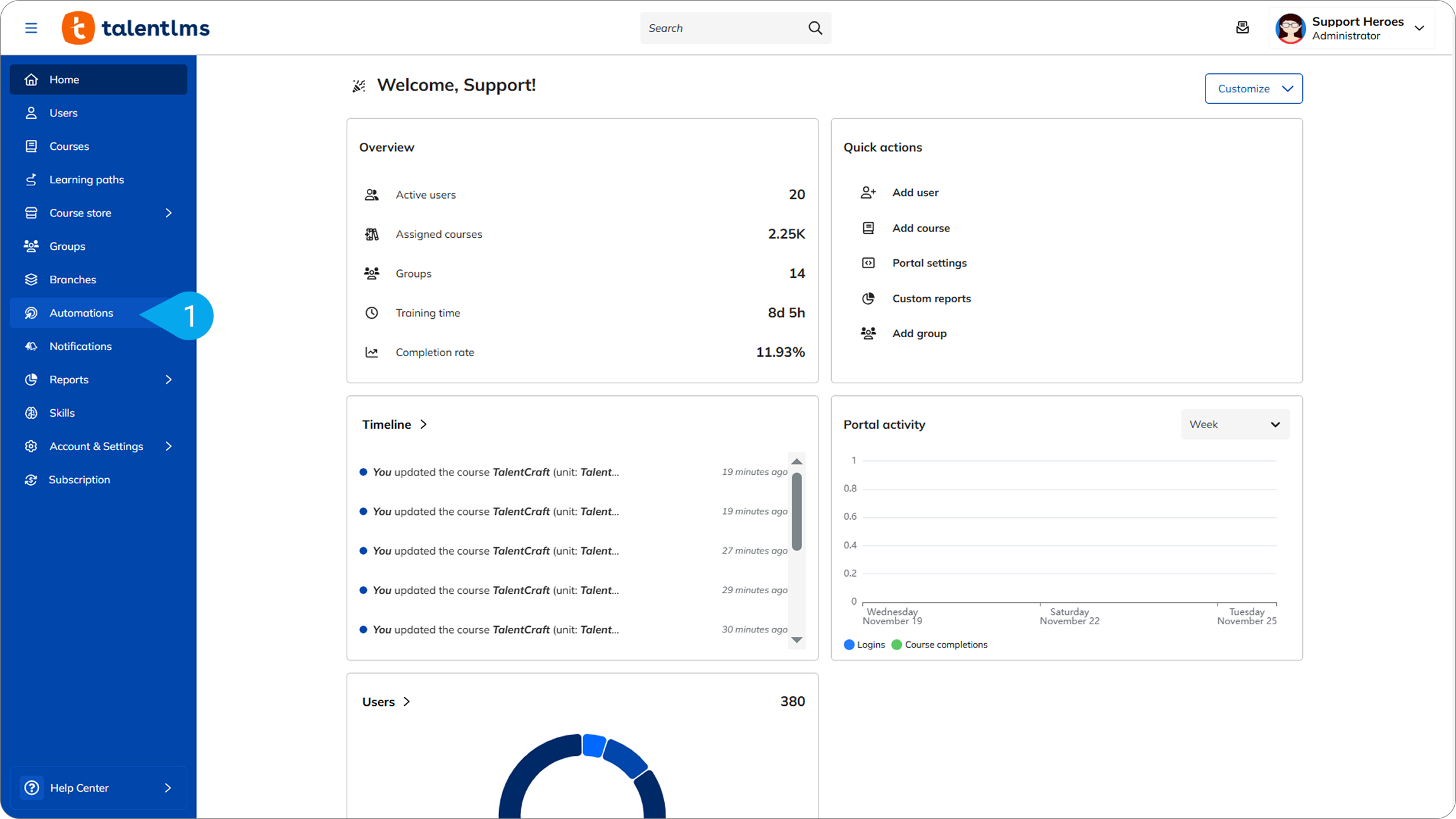
Task: Expand the Course store submenu
Action: (168, 213)
